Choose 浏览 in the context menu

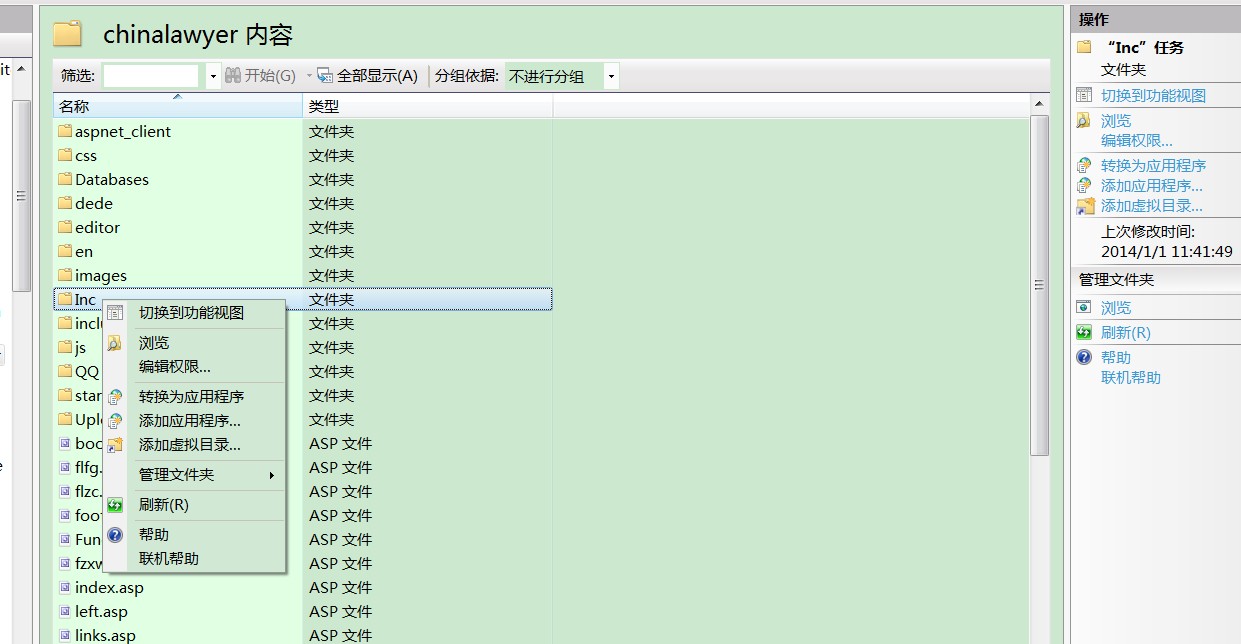pyautogui.click(x=154, y=343)
